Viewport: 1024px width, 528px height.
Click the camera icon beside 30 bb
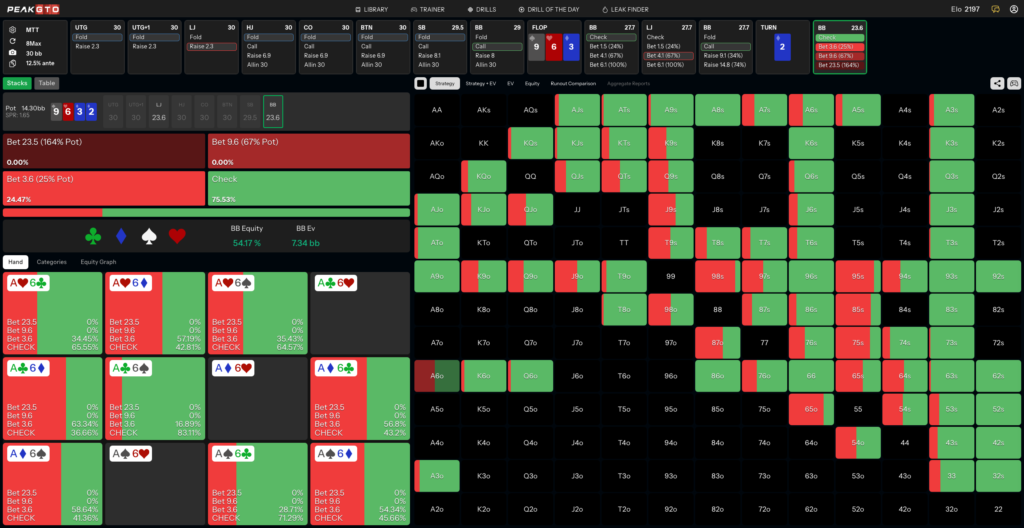(12, 52)
